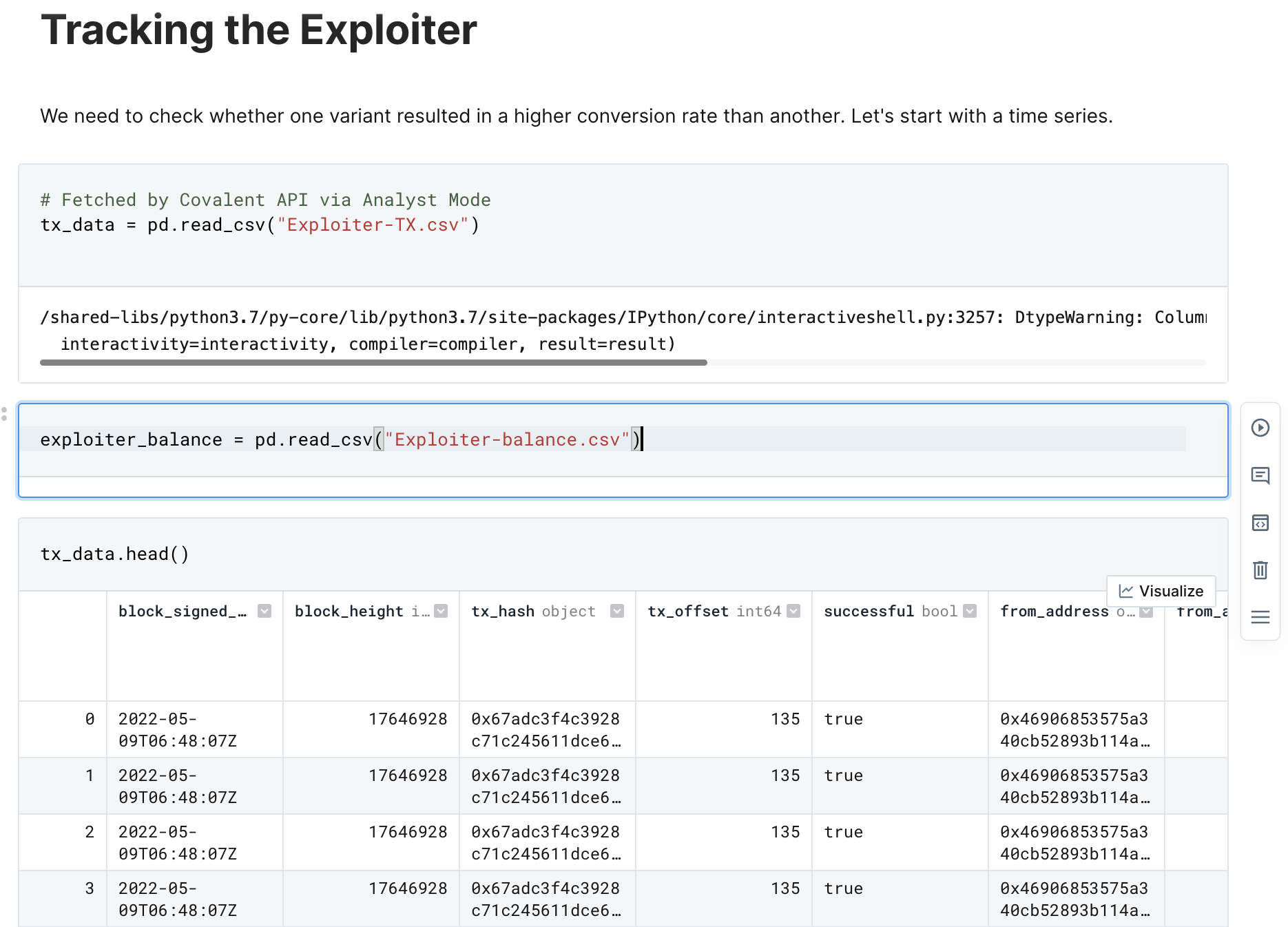1288x927 pixels.
Task: Click row 0 tx_hash cell
Action: click(x=547, y=730)
